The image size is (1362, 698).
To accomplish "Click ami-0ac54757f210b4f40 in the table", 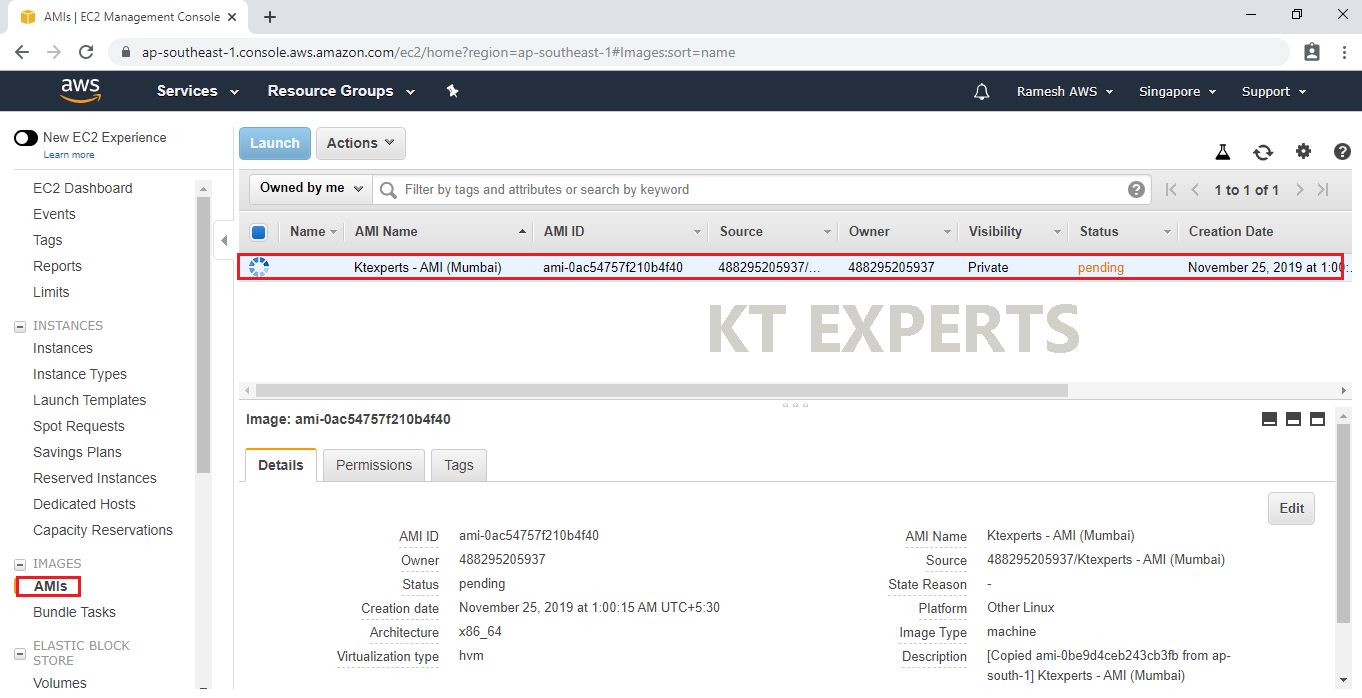I will click(613, 267).
